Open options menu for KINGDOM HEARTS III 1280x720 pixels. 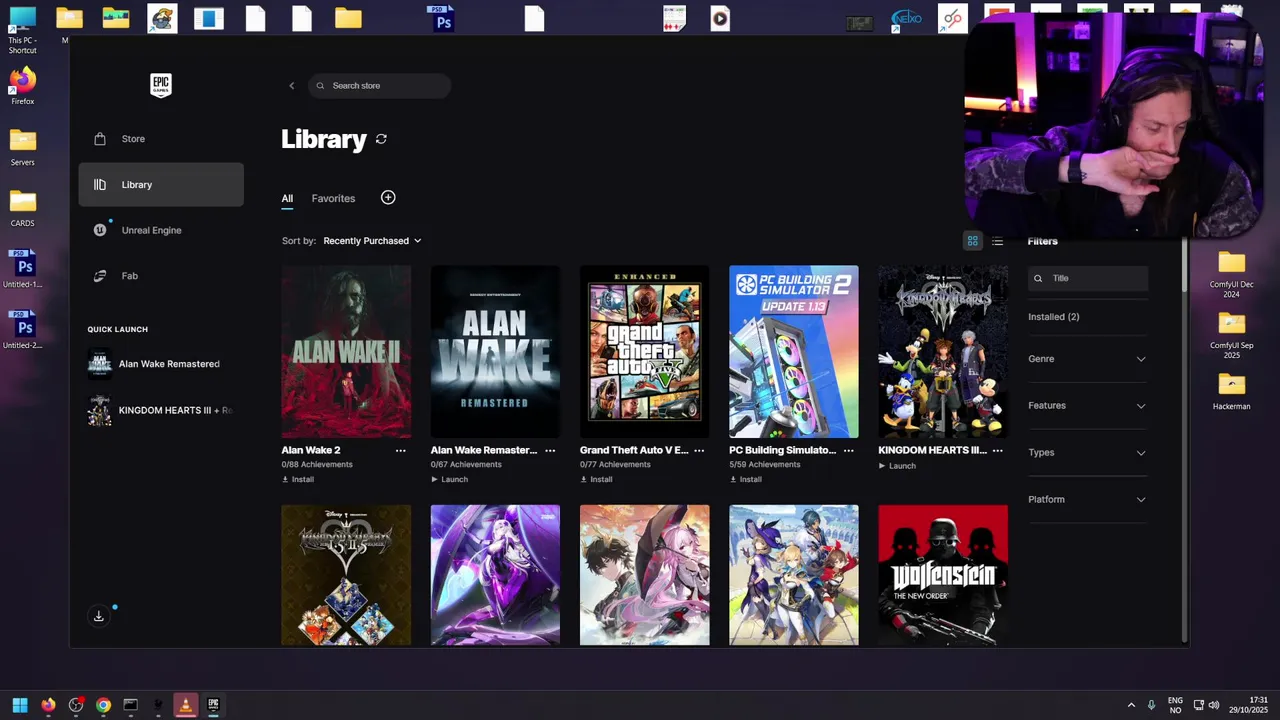click(x=998, y=450)
